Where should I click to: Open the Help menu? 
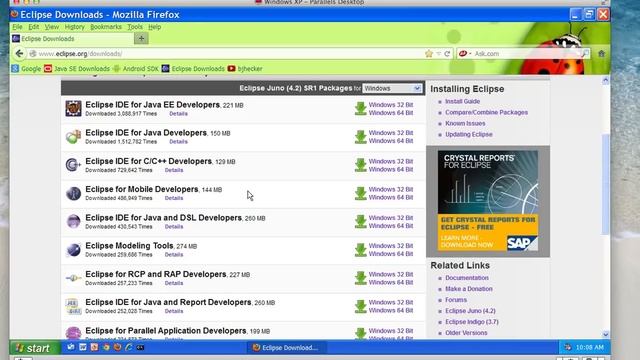point(154,27)
